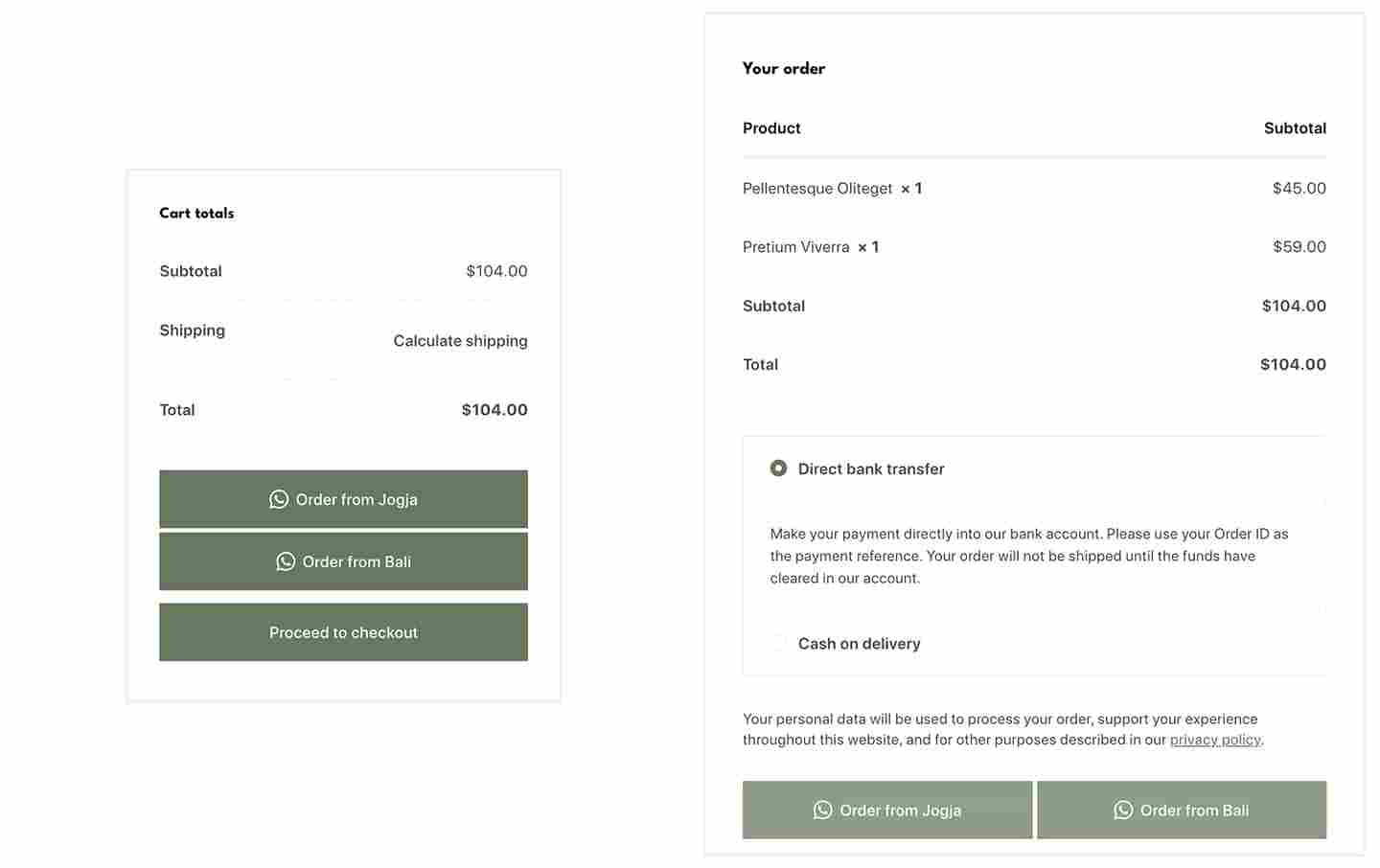Click Product column header

click(x=771, y=127)
